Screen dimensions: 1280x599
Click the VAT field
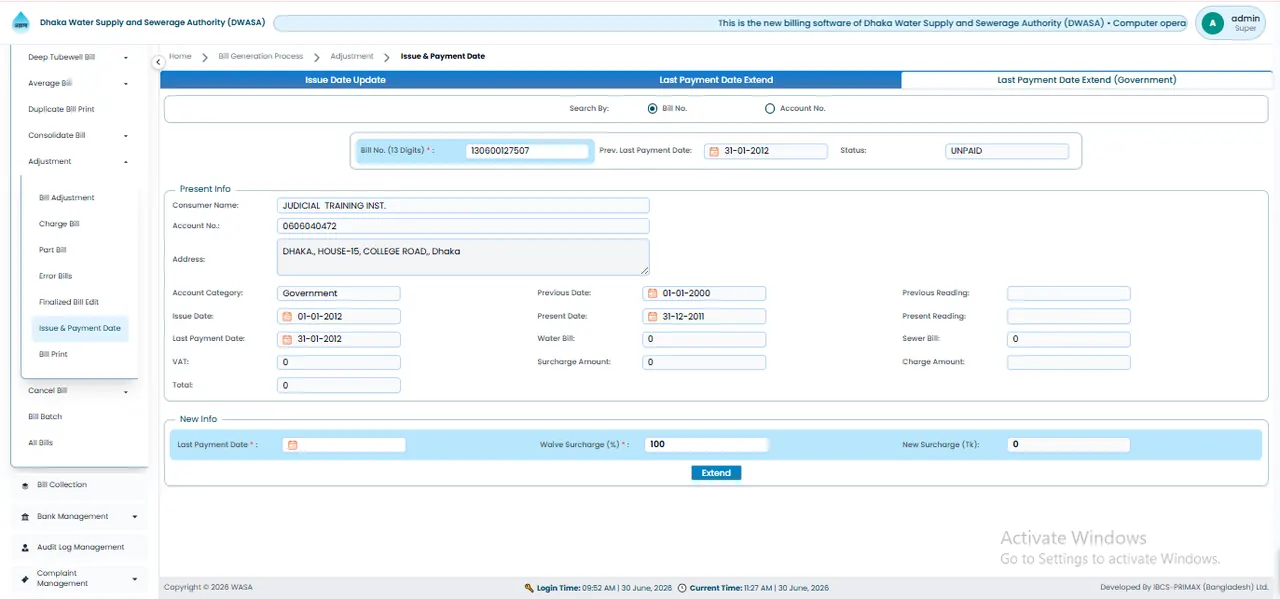[x=339, y=362]
